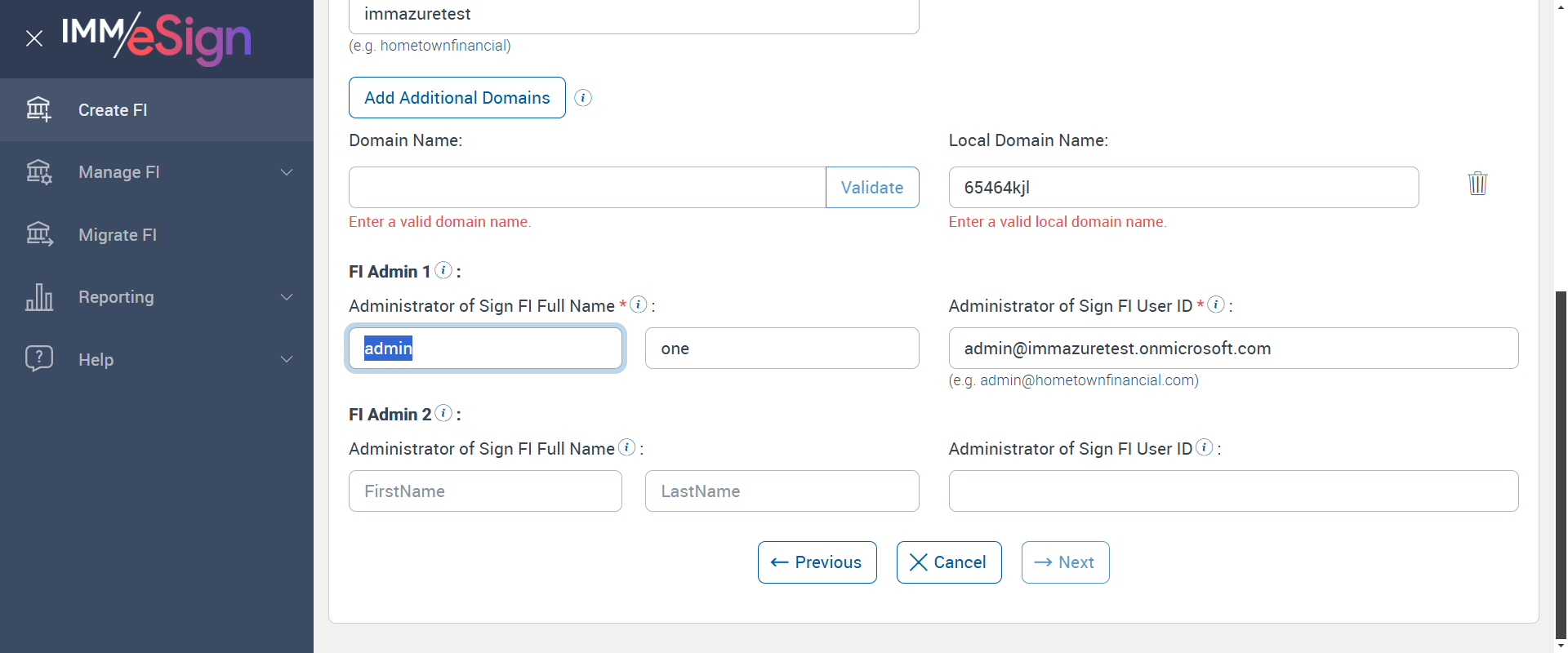Click the FI Admin 2 info icon
The image size is (1568, 653).
443,413
